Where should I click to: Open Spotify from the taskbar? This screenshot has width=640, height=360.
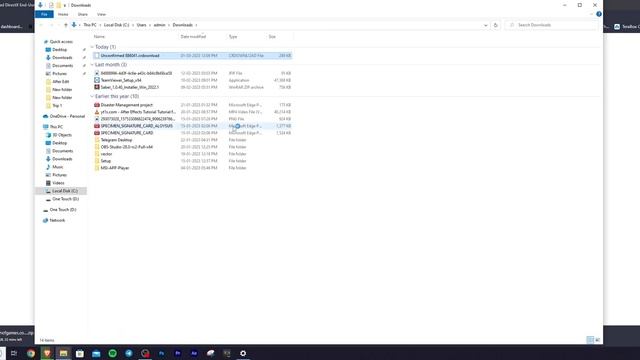(112, 353)
